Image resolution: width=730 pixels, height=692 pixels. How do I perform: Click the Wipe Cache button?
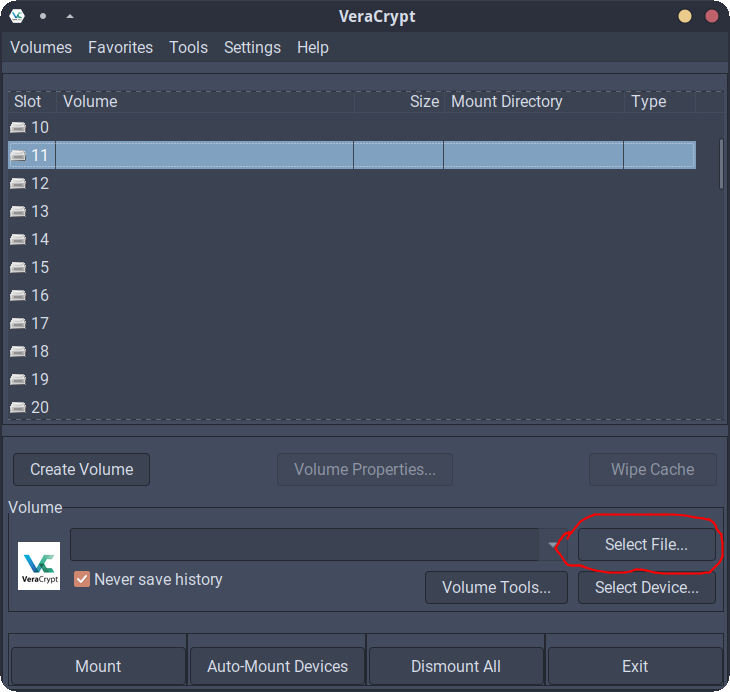pos(653,469)
